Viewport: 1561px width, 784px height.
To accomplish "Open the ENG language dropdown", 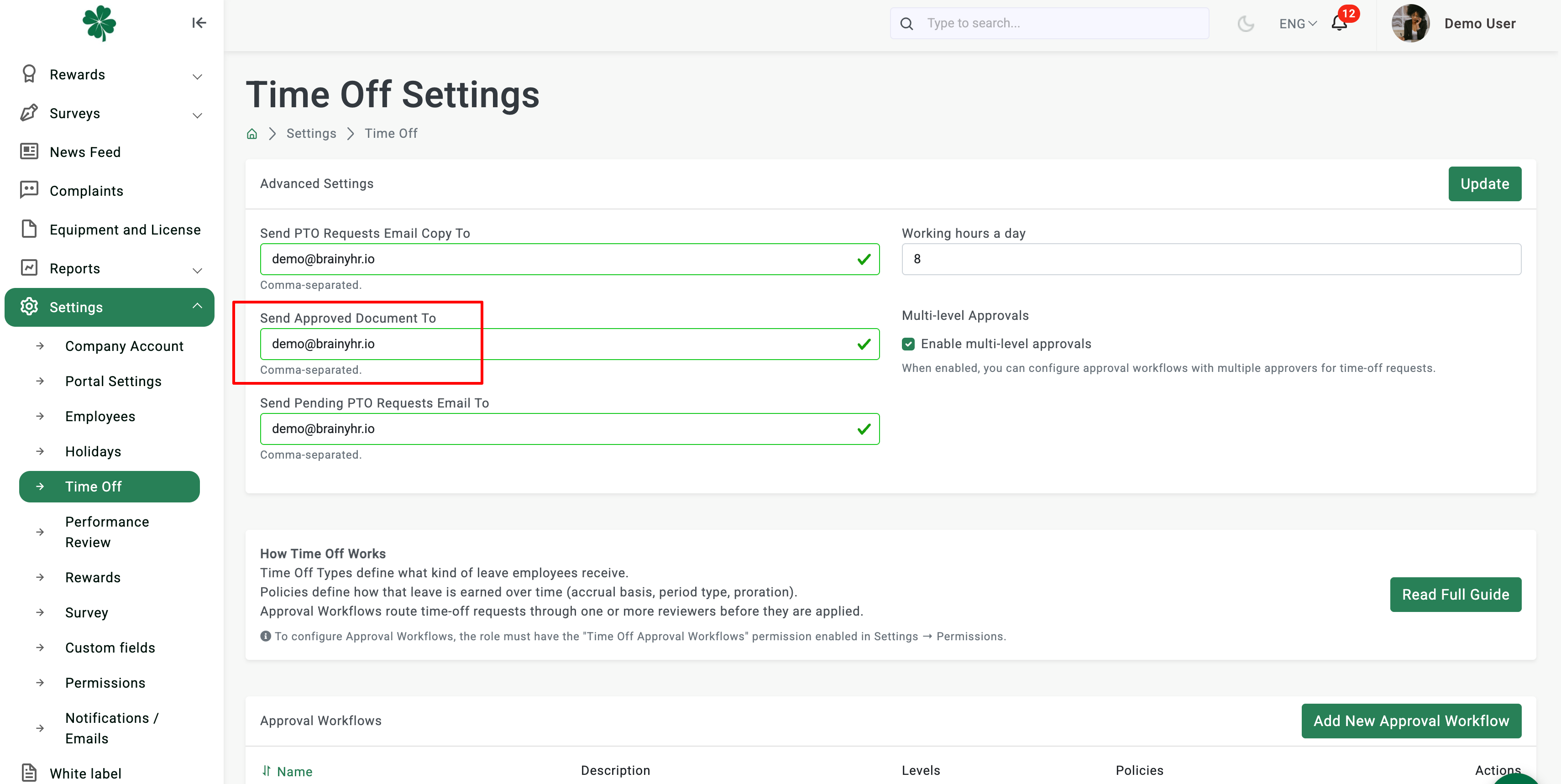I will point(1297,24).
